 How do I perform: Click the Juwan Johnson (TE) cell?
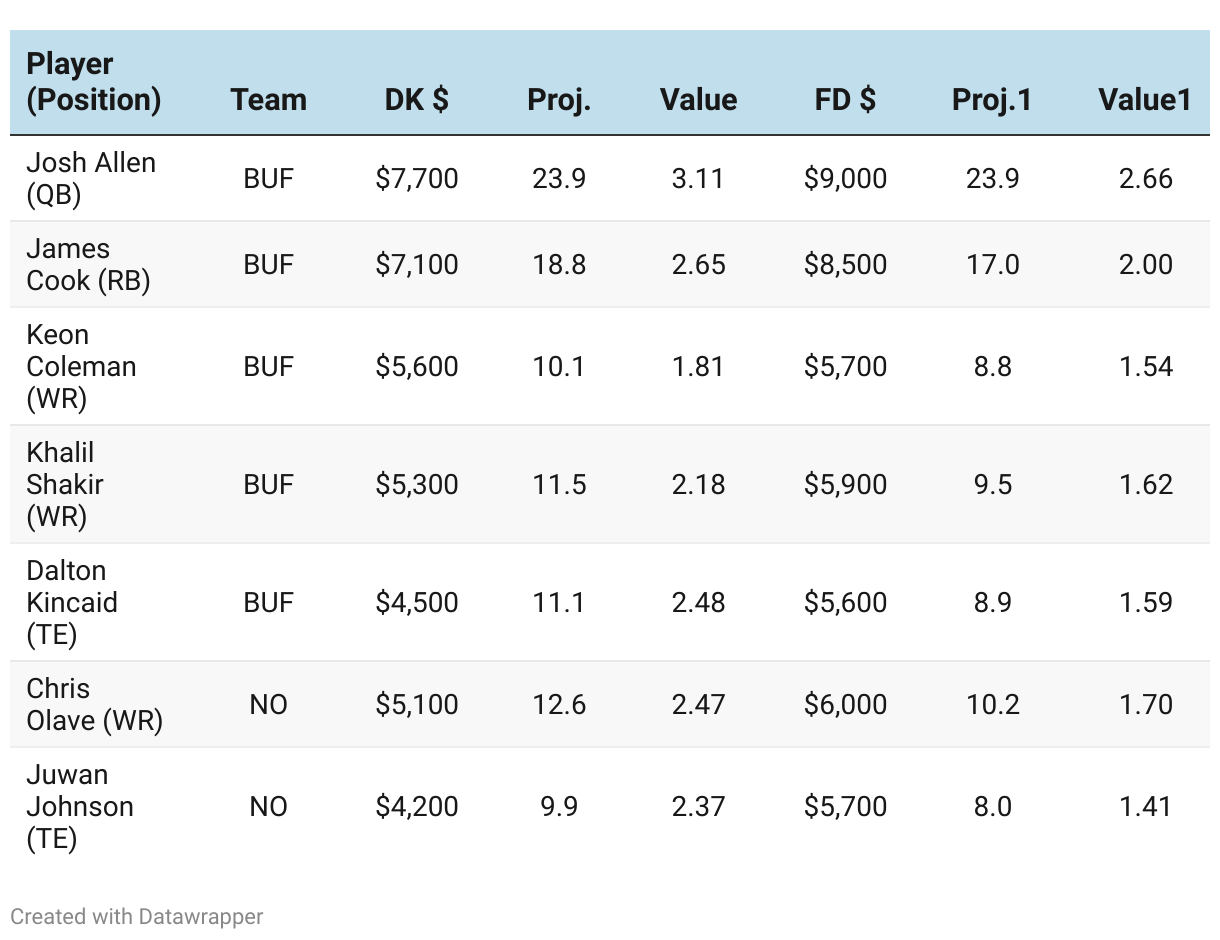80,806
